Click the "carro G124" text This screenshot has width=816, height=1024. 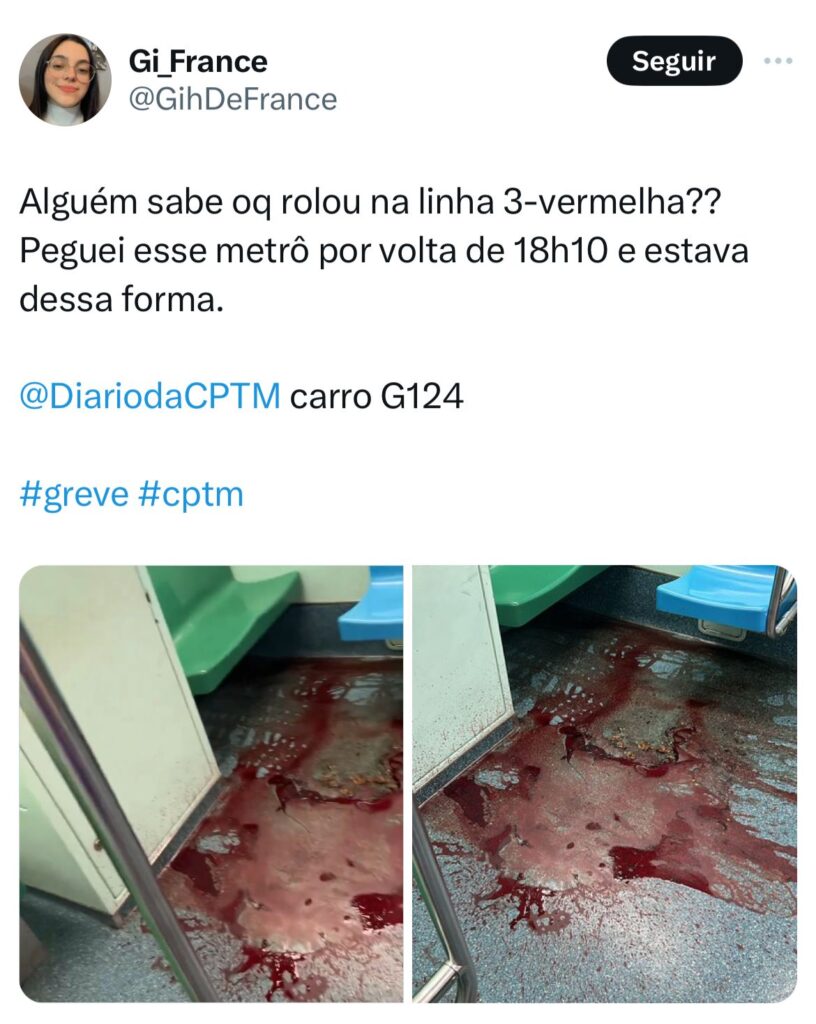(376, 396)
